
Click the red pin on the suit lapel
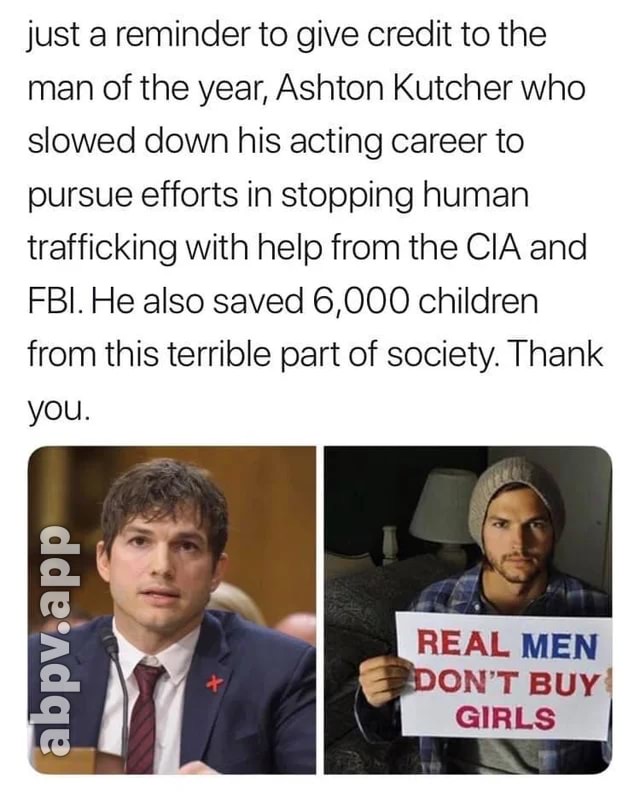(x=217, y=684)
